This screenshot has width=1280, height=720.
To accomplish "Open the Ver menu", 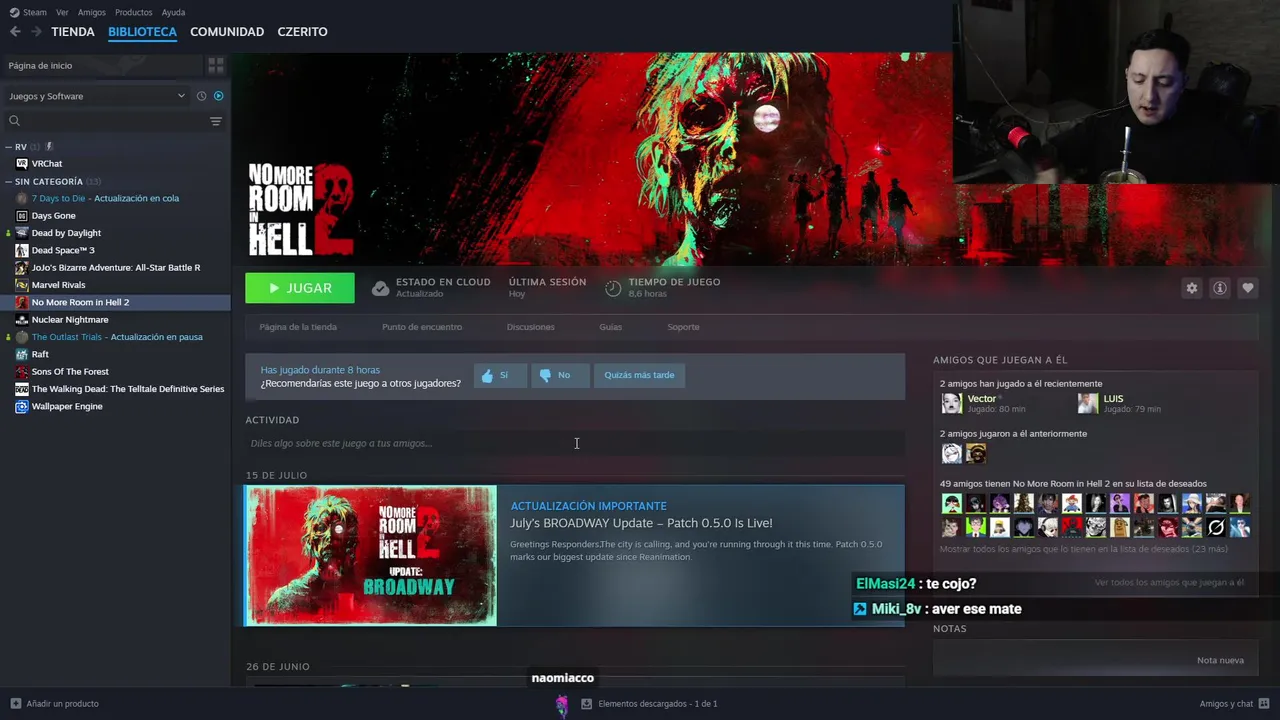I will click(x=62, y=12).
